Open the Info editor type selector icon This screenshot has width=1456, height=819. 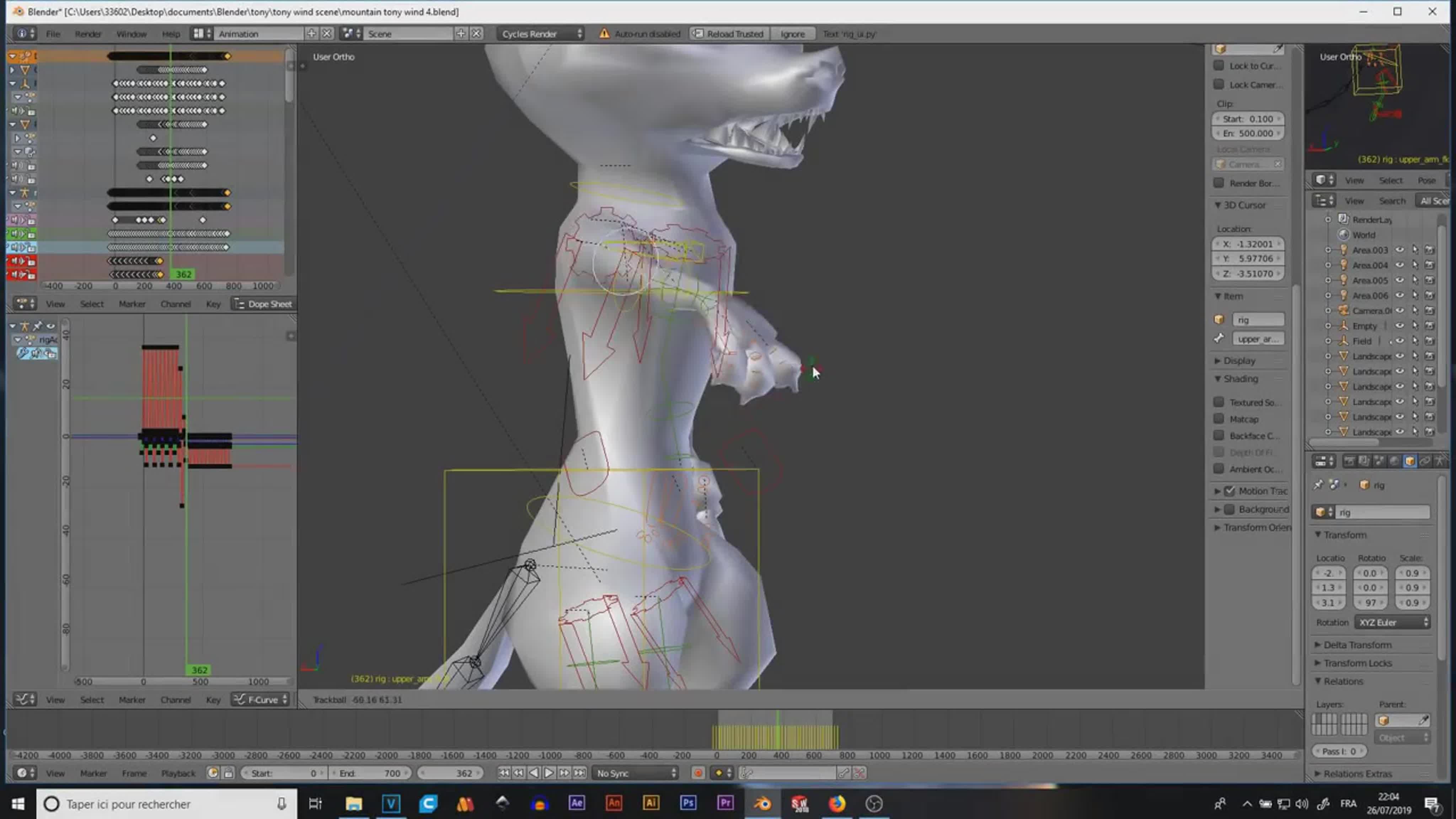click(x=25, y=34)
